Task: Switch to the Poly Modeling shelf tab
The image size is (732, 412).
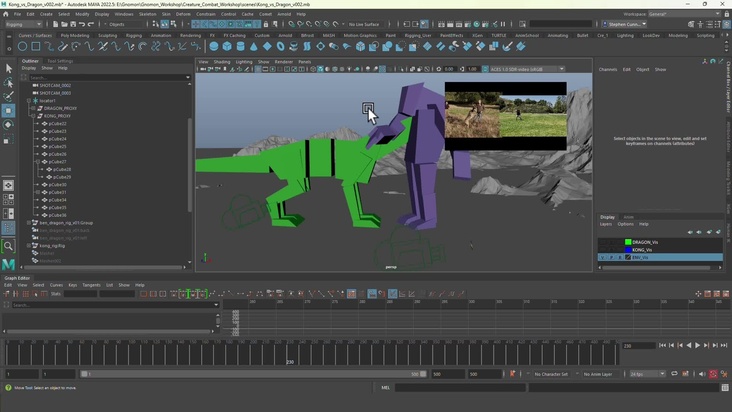Action: point(75,35)
